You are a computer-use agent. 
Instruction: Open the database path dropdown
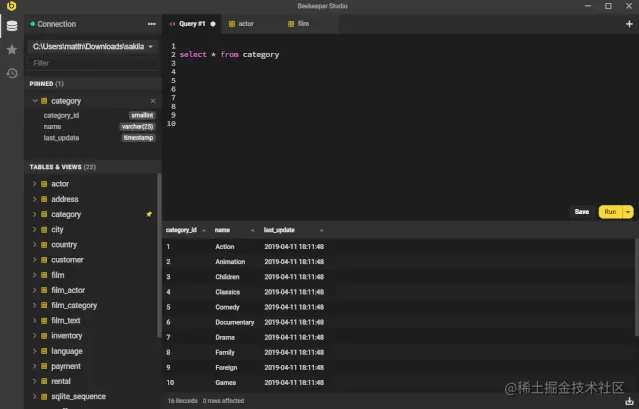(x=93, y=47)
